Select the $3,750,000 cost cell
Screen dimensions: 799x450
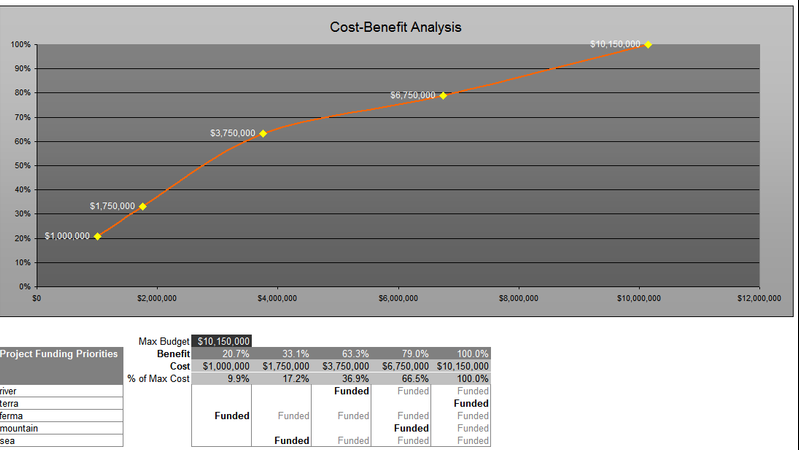pyautogui.click(x=341, y=366)
